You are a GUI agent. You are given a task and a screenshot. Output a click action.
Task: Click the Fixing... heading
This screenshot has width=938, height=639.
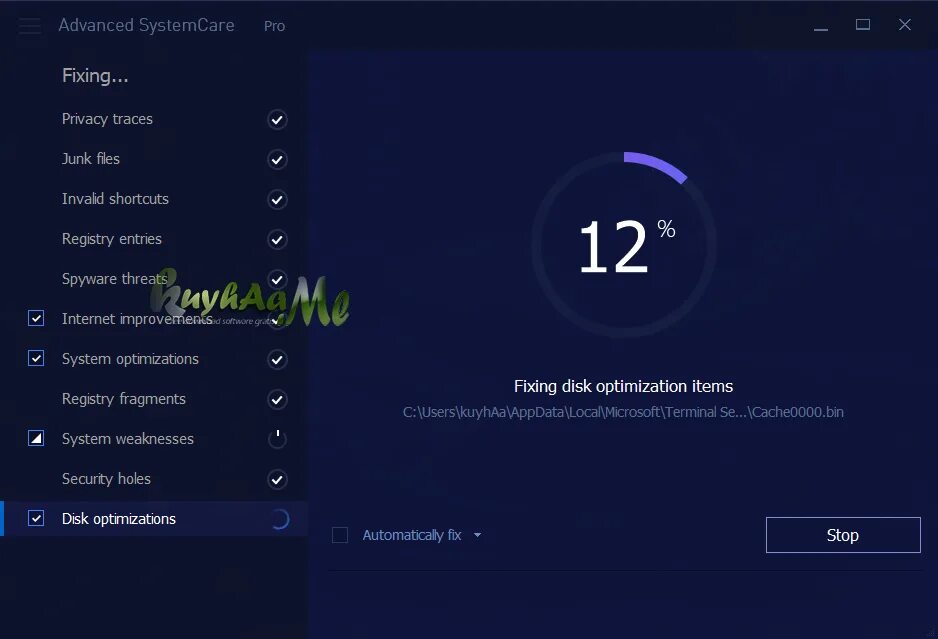tap(95, 76)
